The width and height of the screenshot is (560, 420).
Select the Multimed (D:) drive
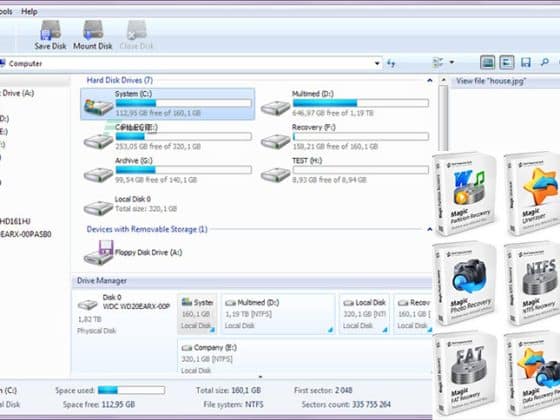pos(345,104)
